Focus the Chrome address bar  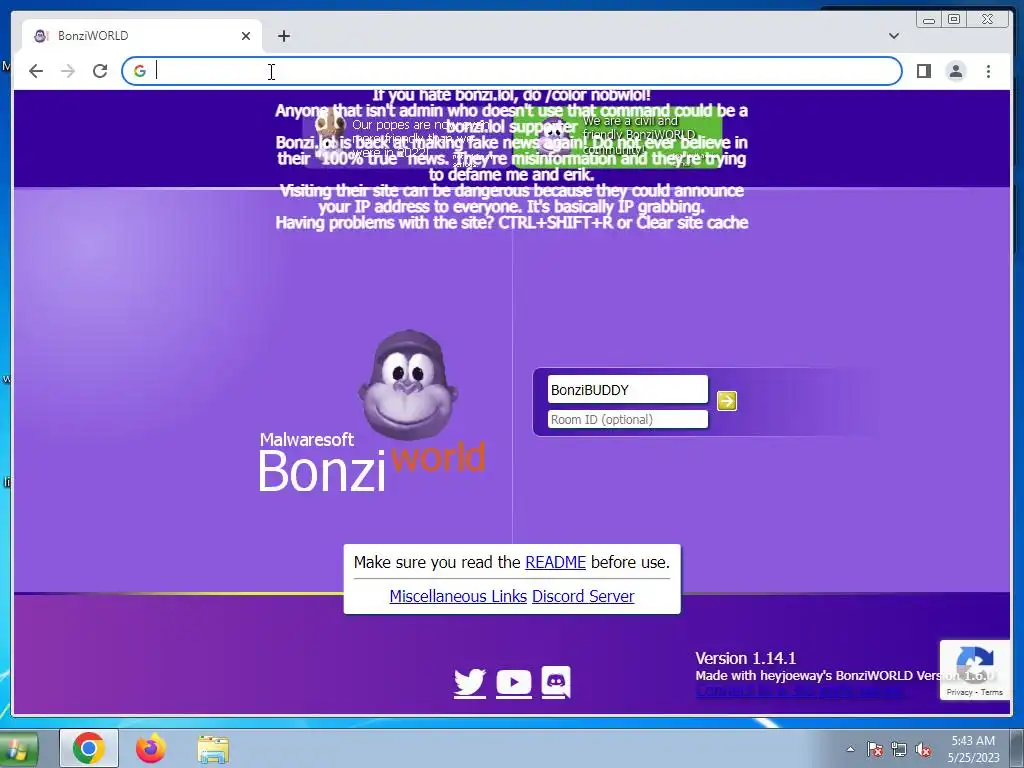tap(511, 71)
